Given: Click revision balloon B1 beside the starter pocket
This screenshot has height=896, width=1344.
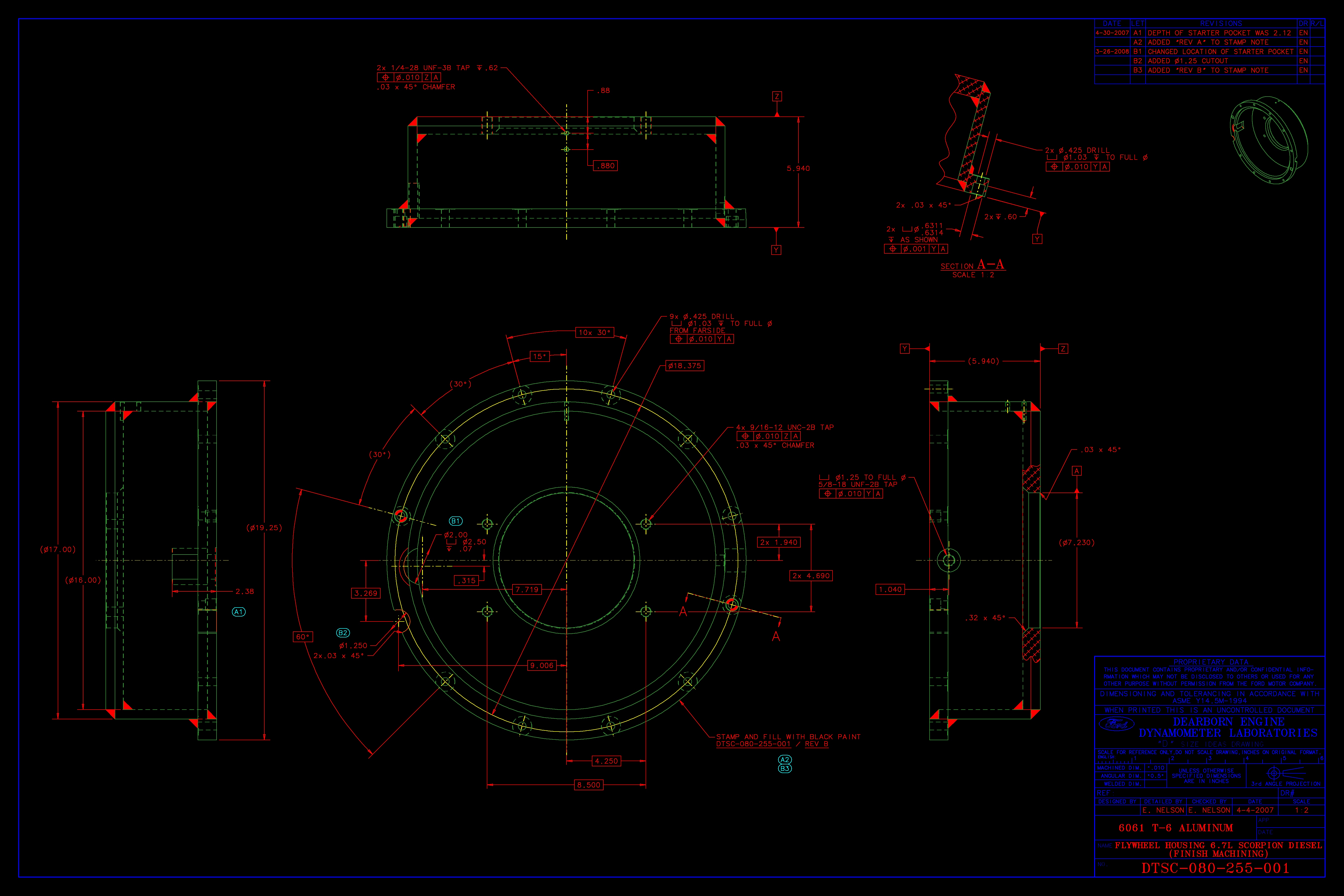Looking at the screenshot, I should click(455, 521).
